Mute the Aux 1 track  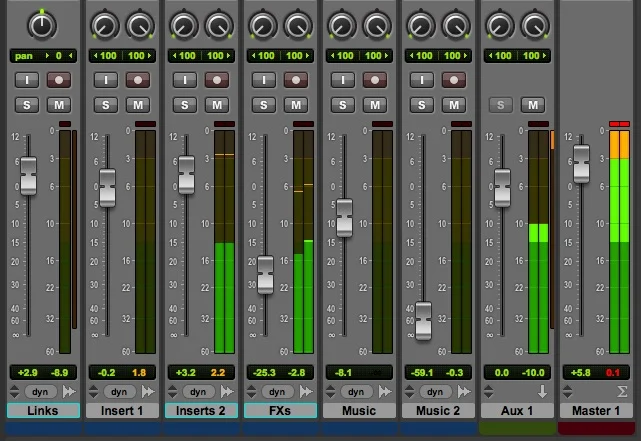point(533,105)
